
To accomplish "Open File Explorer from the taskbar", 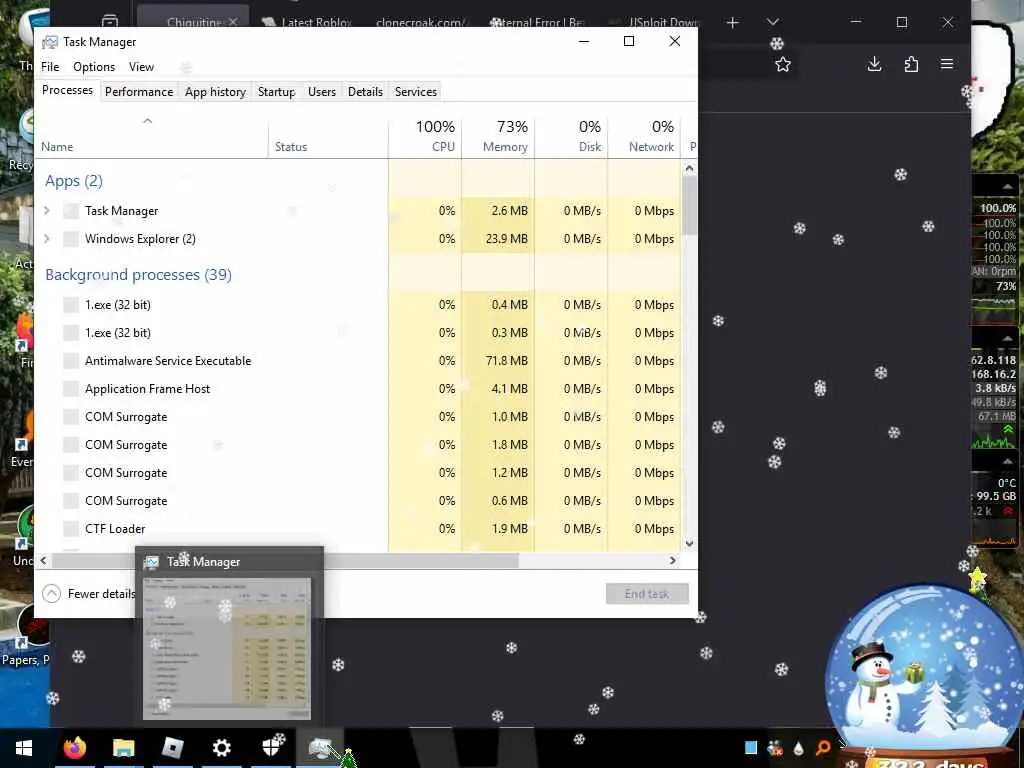I will tap(123, 748).
